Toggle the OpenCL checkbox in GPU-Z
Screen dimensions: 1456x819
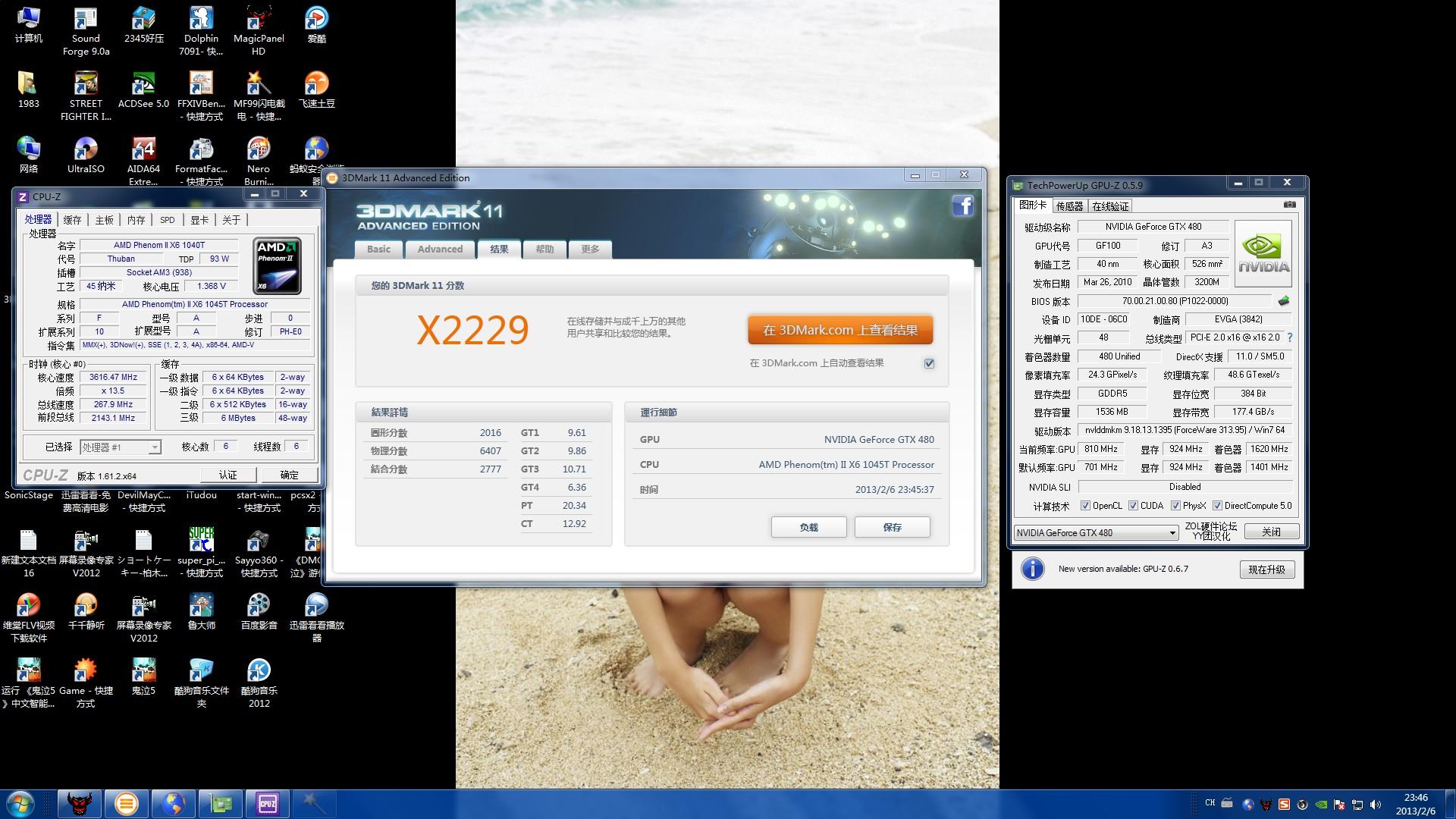point(1085,506)
